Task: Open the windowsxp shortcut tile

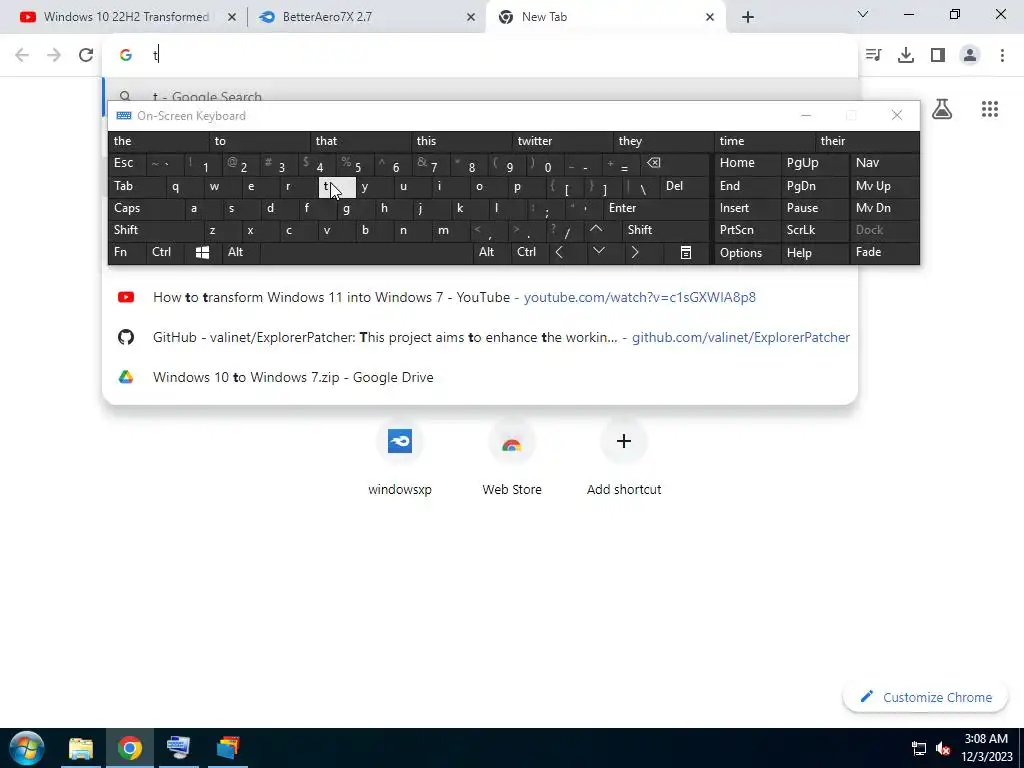Action: point(400,458)
